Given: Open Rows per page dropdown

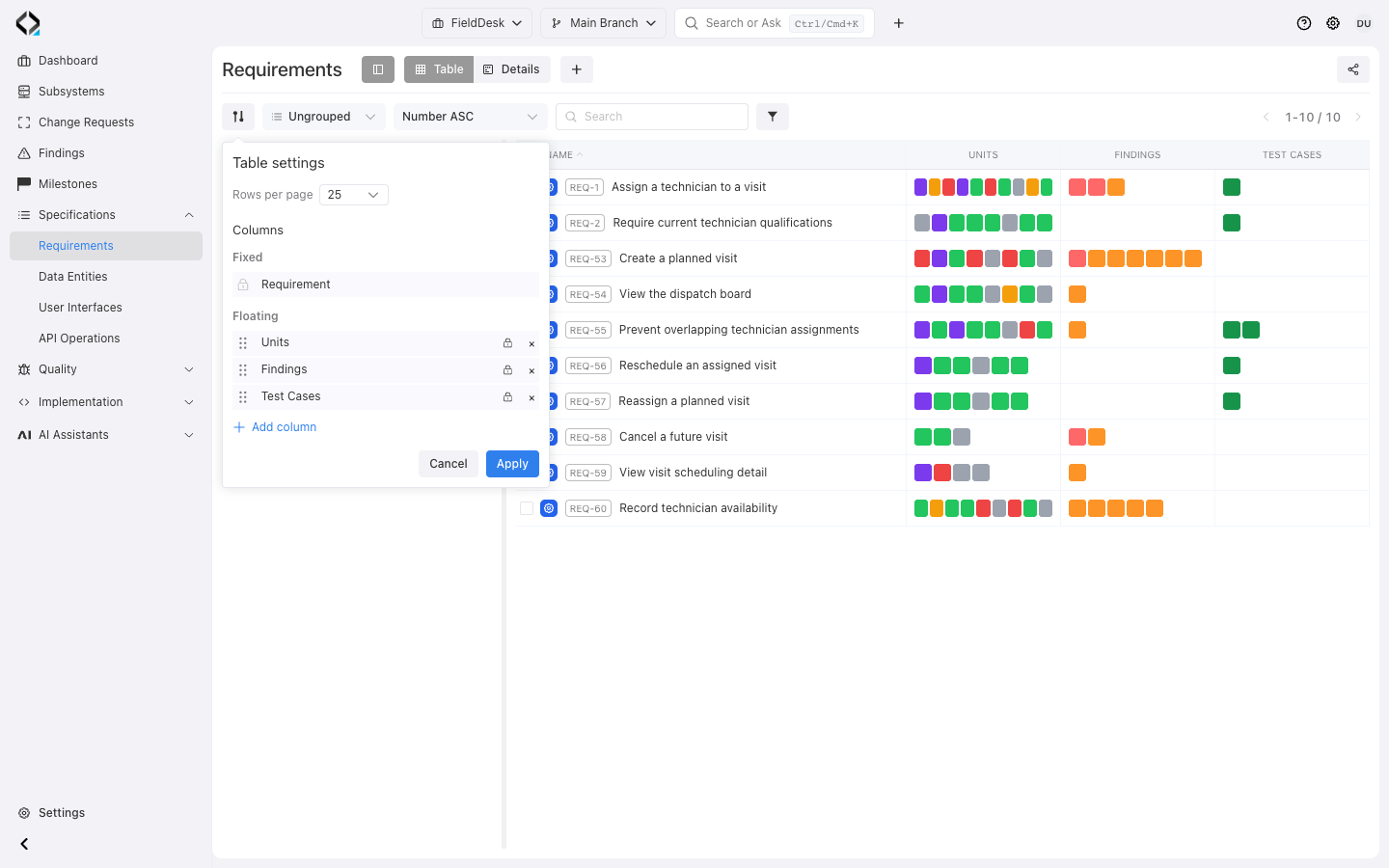Looking at the screenshot, I should click(354, 195).
